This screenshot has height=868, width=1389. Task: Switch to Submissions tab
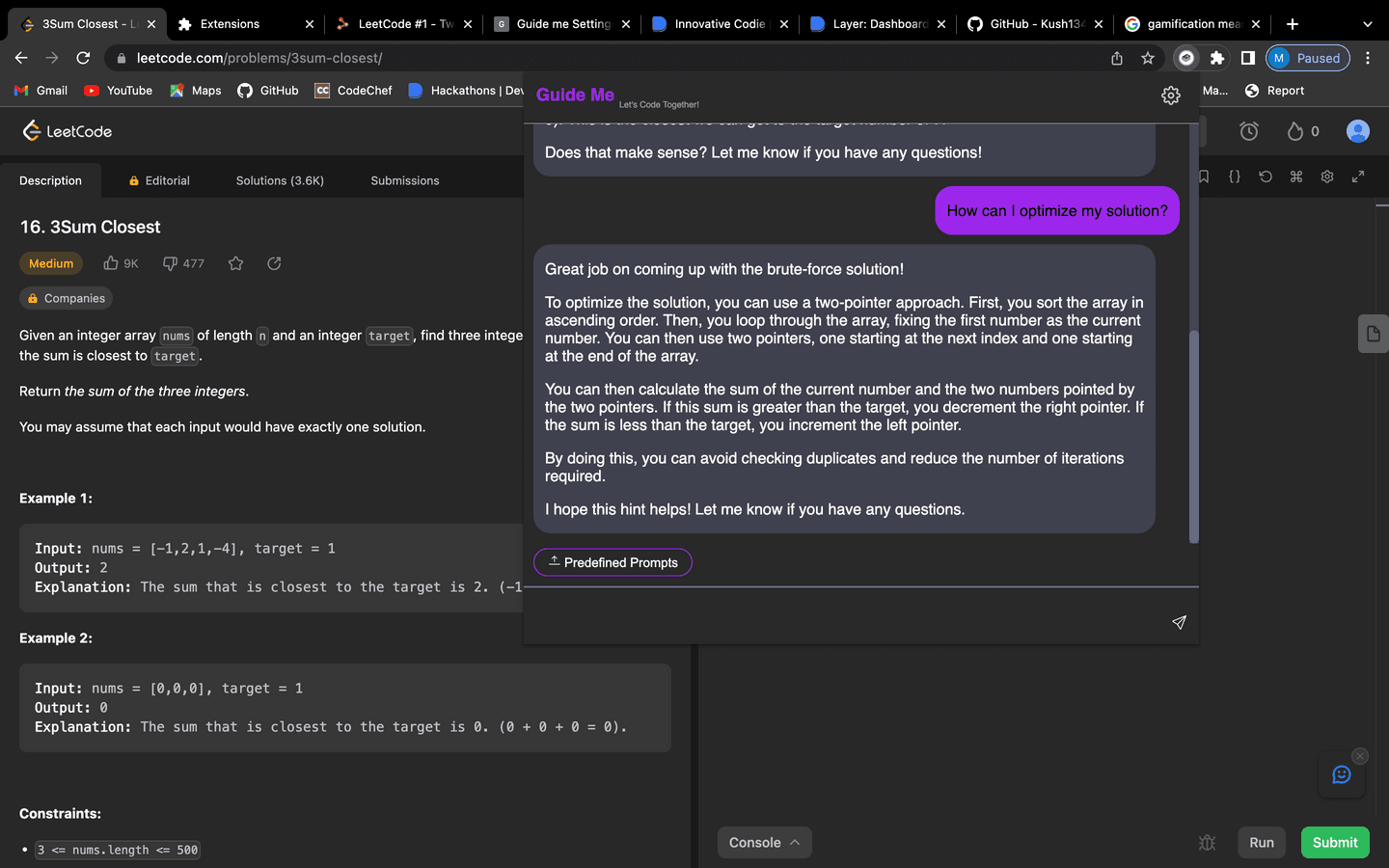click(405, 180)
